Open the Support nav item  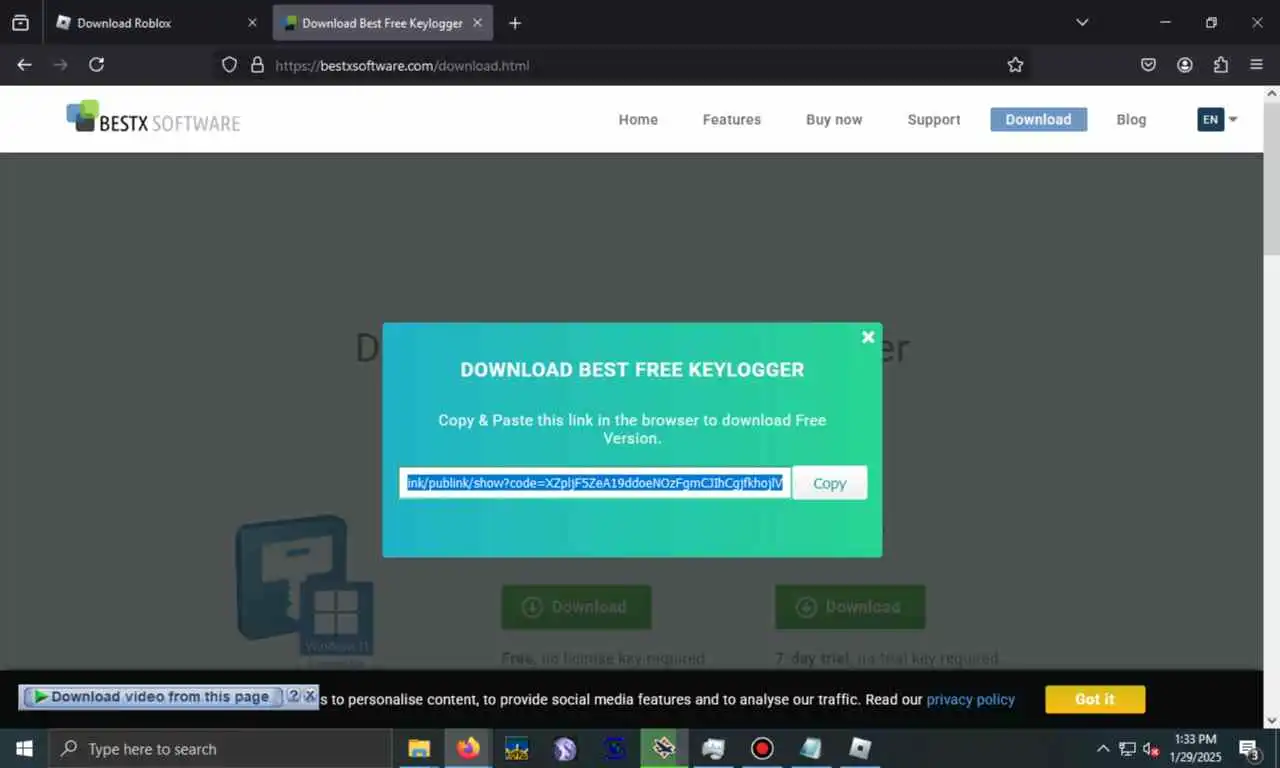934,119
